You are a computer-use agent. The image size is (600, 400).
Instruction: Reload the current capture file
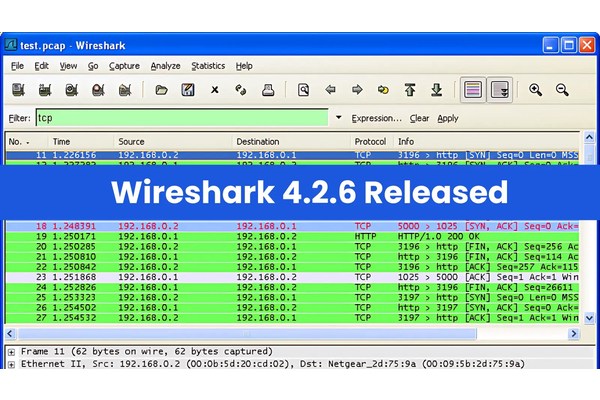[241, 90]
